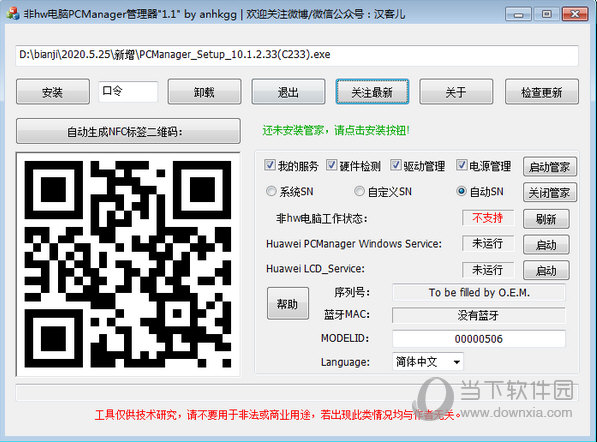The height and width of the screenshot is (442, 597).
Task: Start the Huawei PCManager Windows Service
Action: coord(546,245)
